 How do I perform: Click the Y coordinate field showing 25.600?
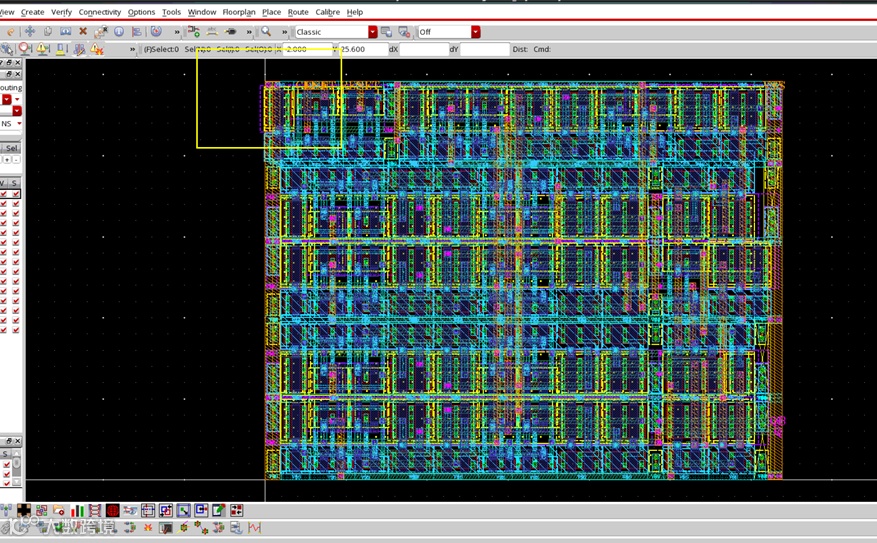coord(362,49)
